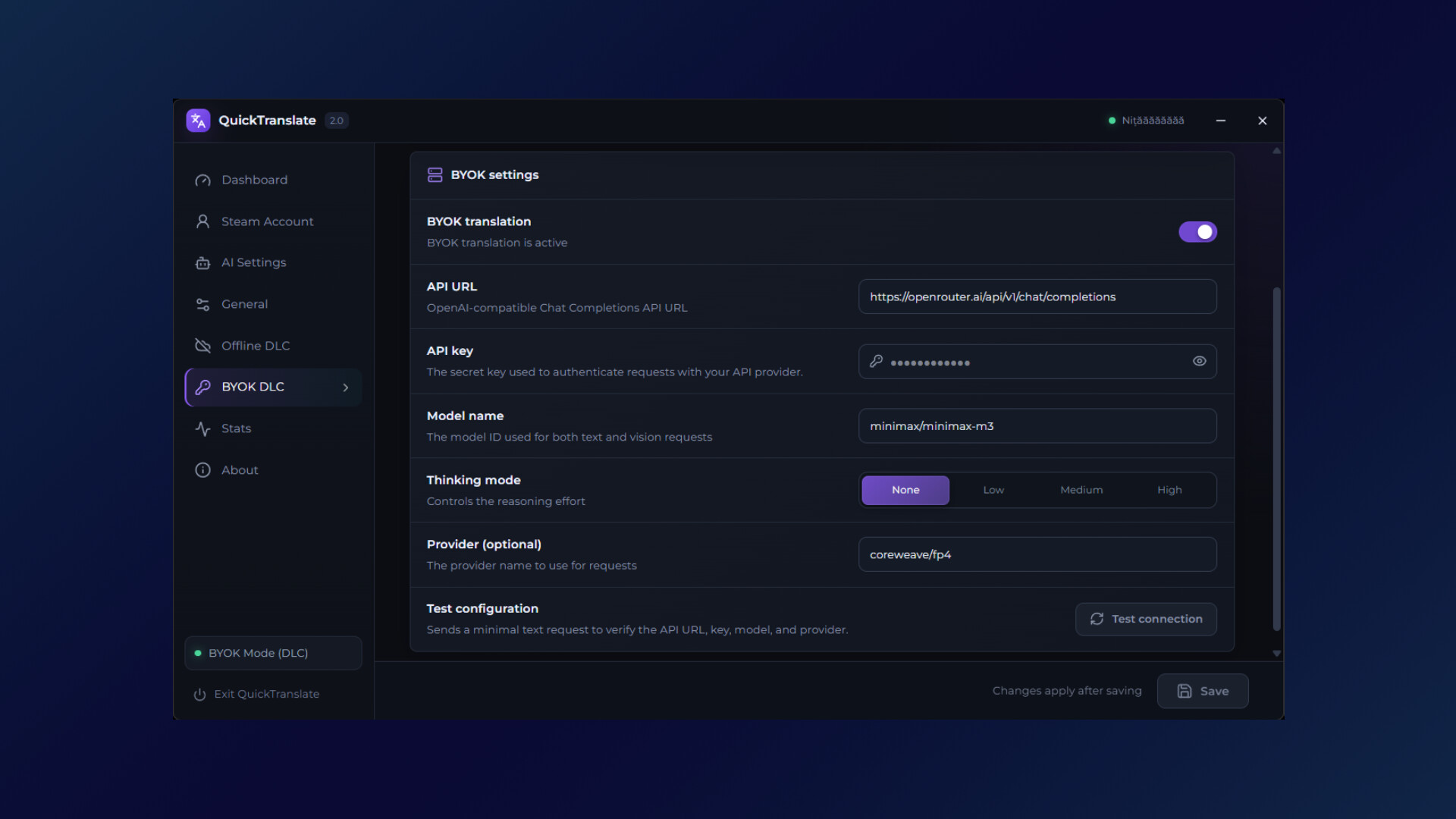
Task: Click the QuickTranslate logo icon
Action: 198,121
